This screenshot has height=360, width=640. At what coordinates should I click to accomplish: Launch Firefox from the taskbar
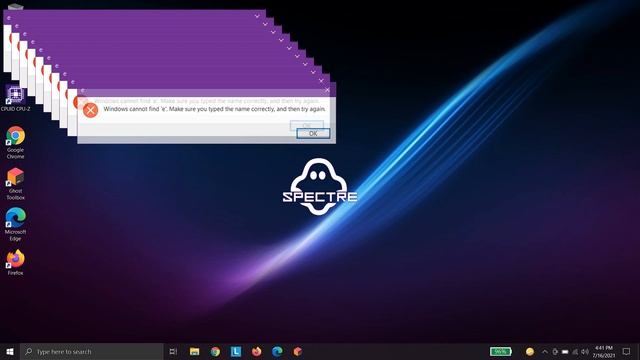(256, 351)
